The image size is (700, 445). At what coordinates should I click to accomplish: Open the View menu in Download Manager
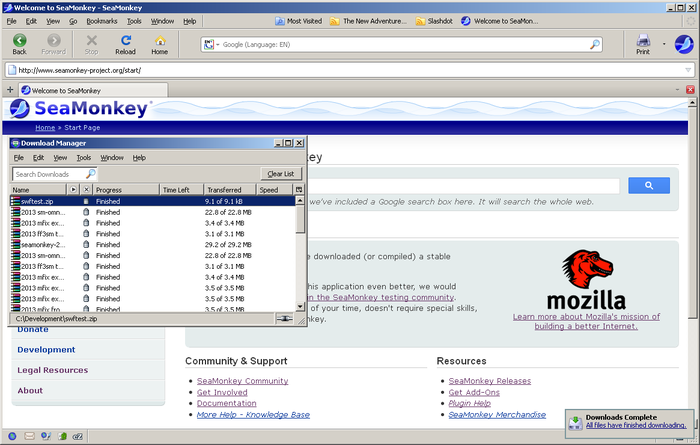tap(60, 158)
